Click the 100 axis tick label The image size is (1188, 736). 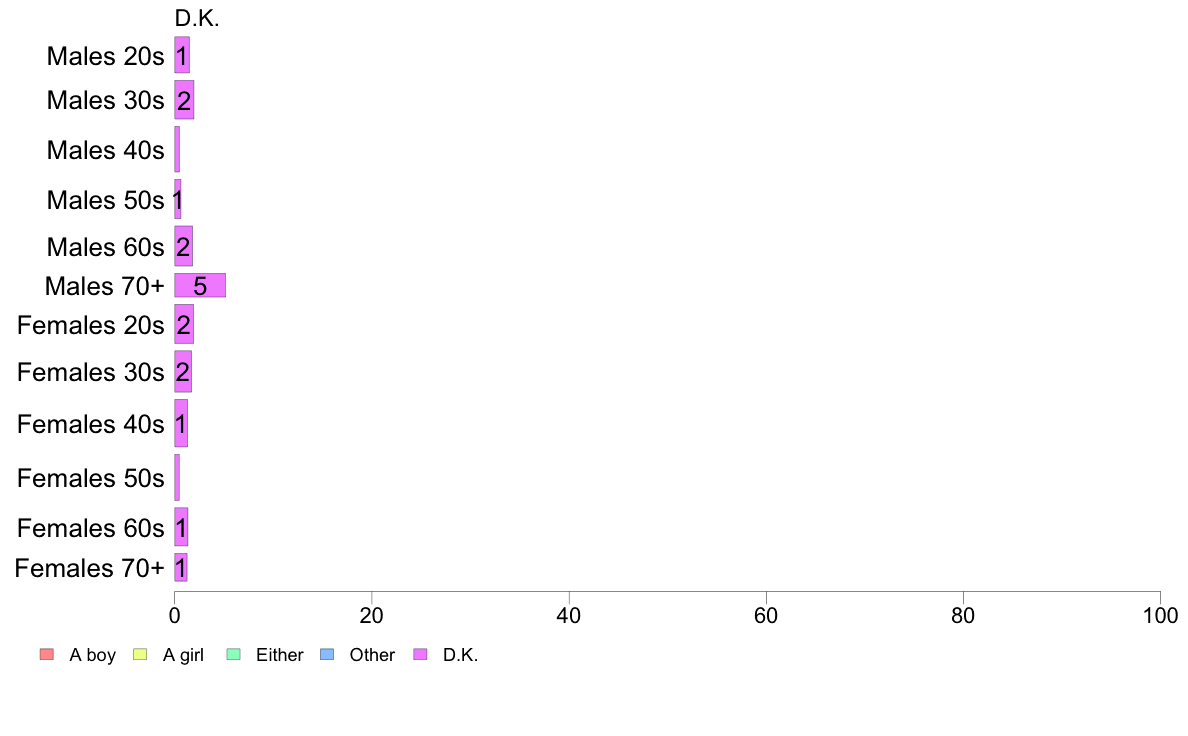tap(1160, 615)
